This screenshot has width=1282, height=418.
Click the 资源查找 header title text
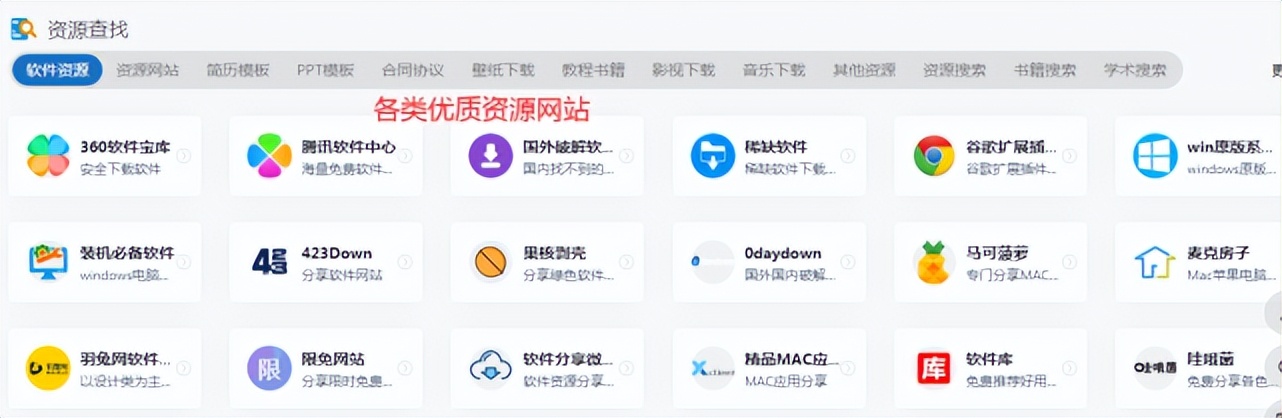(88, 30)
